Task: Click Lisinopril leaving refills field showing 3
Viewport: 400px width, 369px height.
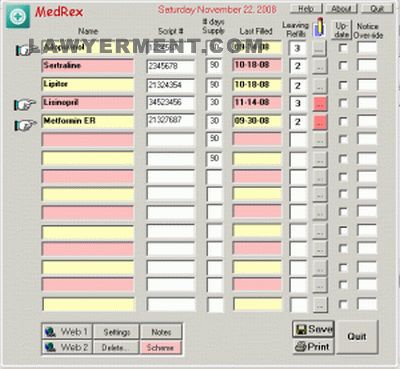Action: click(298, 104)
